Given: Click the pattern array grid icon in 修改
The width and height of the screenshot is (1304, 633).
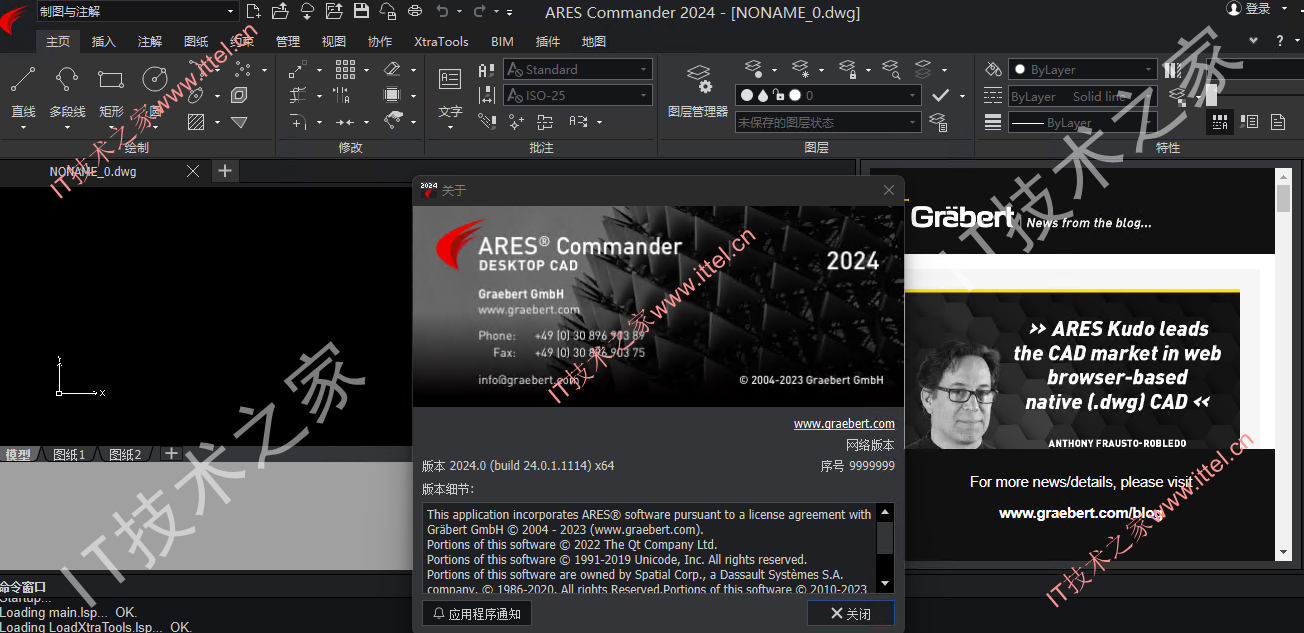Looking at the screenshot, I should click(345, 70).
